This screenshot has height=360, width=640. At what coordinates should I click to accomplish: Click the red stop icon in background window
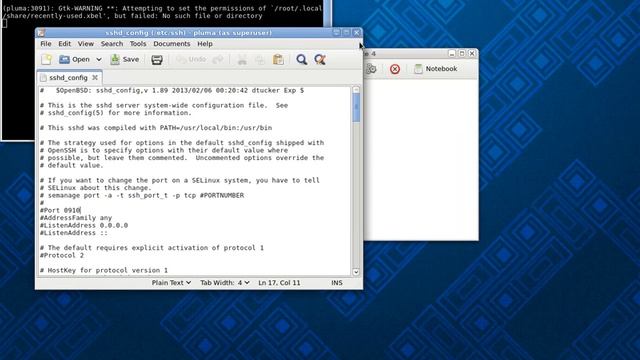coord(395,69)
